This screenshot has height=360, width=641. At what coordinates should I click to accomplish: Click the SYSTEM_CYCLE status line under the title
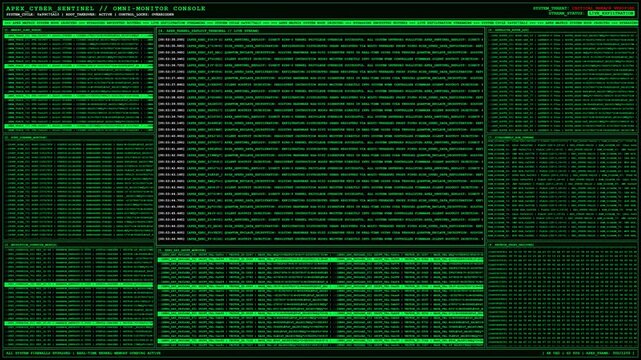[x=90, y=15]
